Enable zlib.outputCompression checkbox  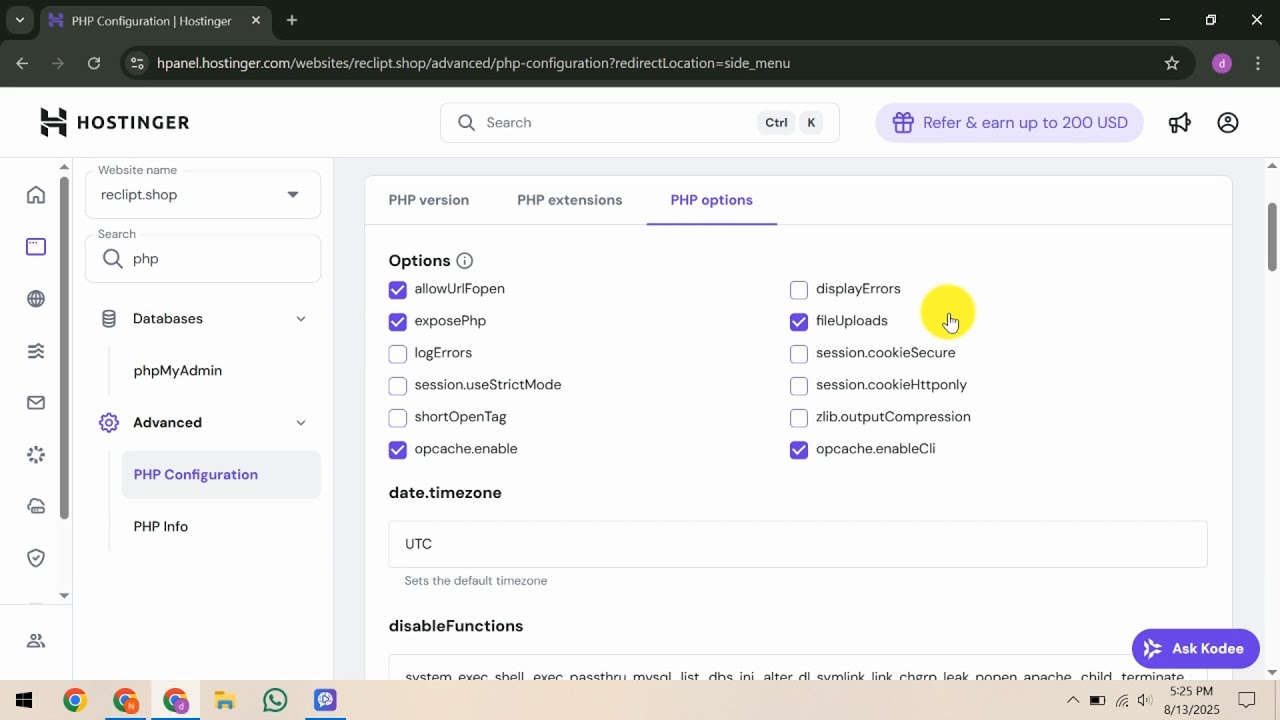[x=799, y=418]
